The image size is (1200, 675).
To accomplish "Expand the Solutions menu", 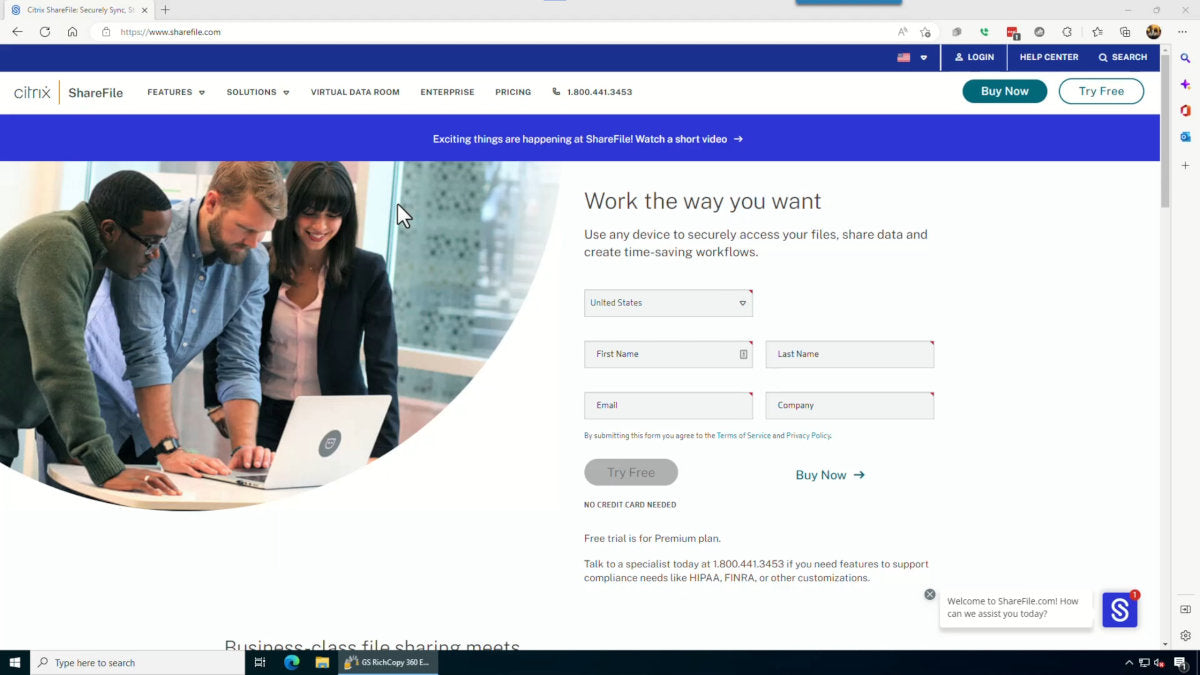I will [x=258, y=92].
